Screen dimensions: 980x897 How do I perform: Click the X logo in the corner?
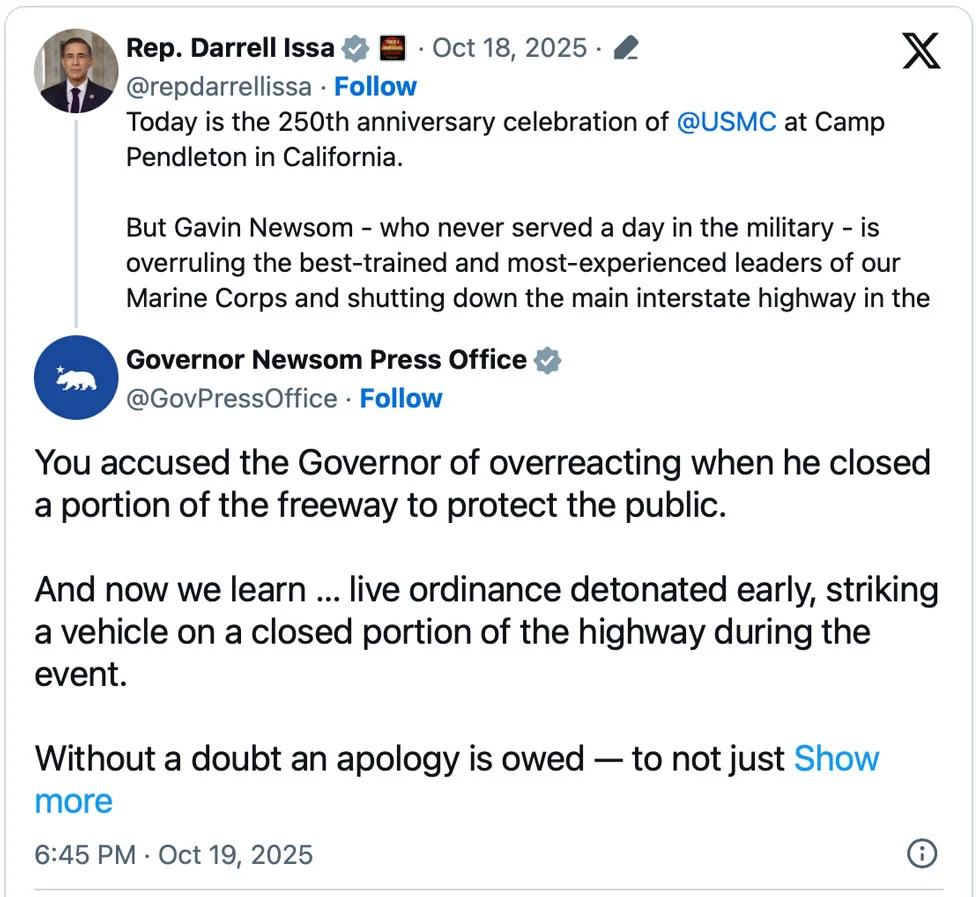coord(919,49)
